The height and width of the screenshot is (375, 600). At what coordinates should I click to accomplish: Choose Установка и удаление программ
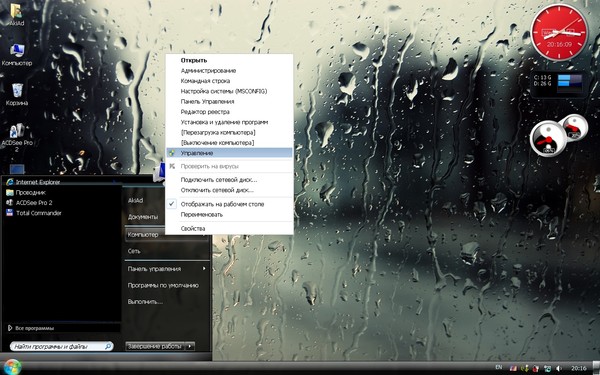point(224,122)
